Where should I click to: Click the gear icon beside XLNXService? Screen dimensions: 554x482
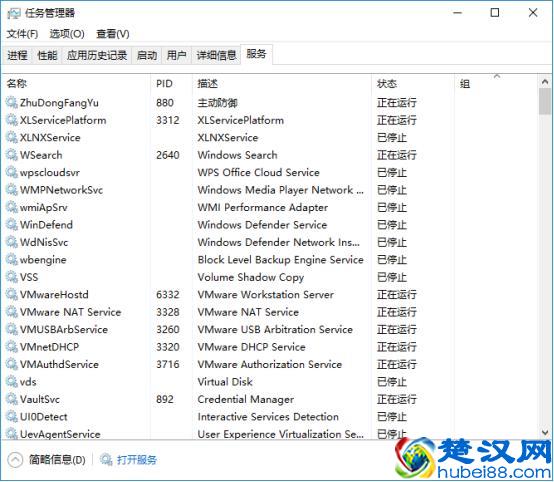point(11,137)
